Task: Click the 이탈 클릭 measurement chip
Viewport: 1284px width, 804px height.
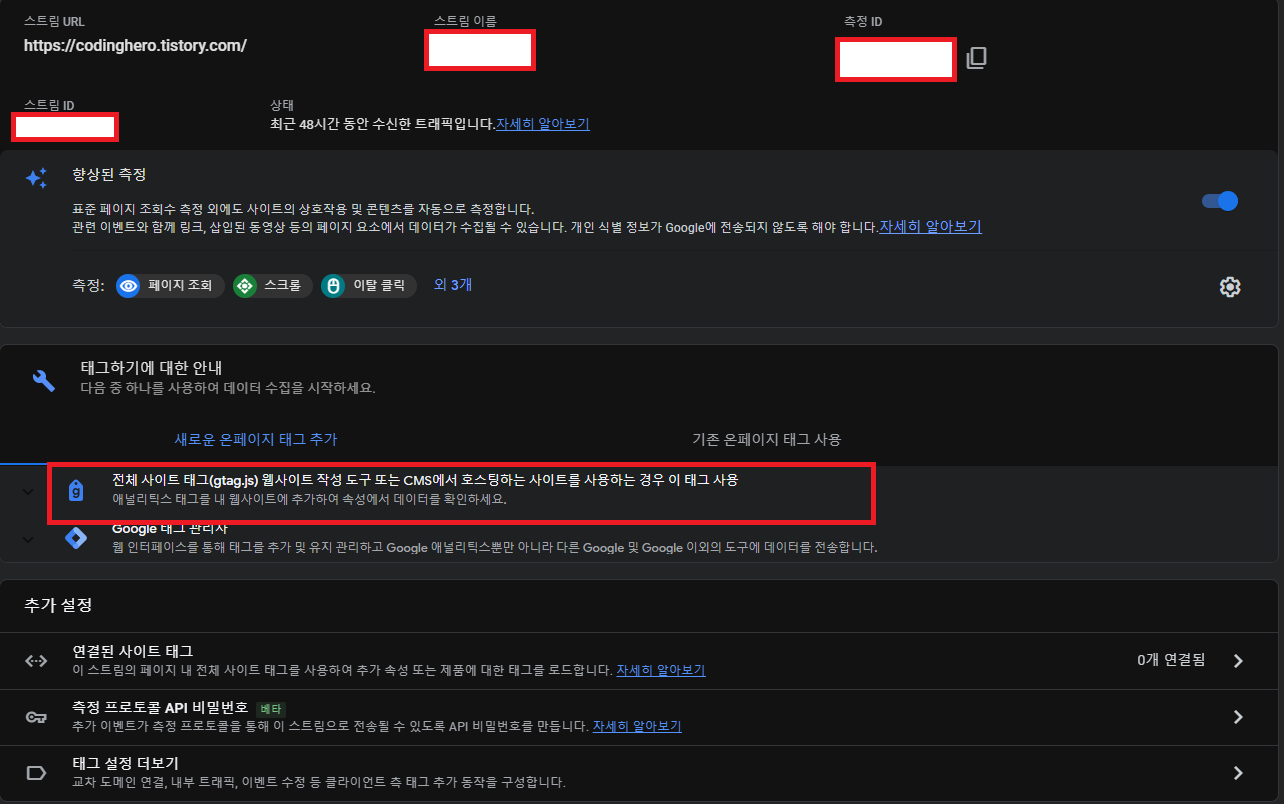Action: click(x=369, y=286)
